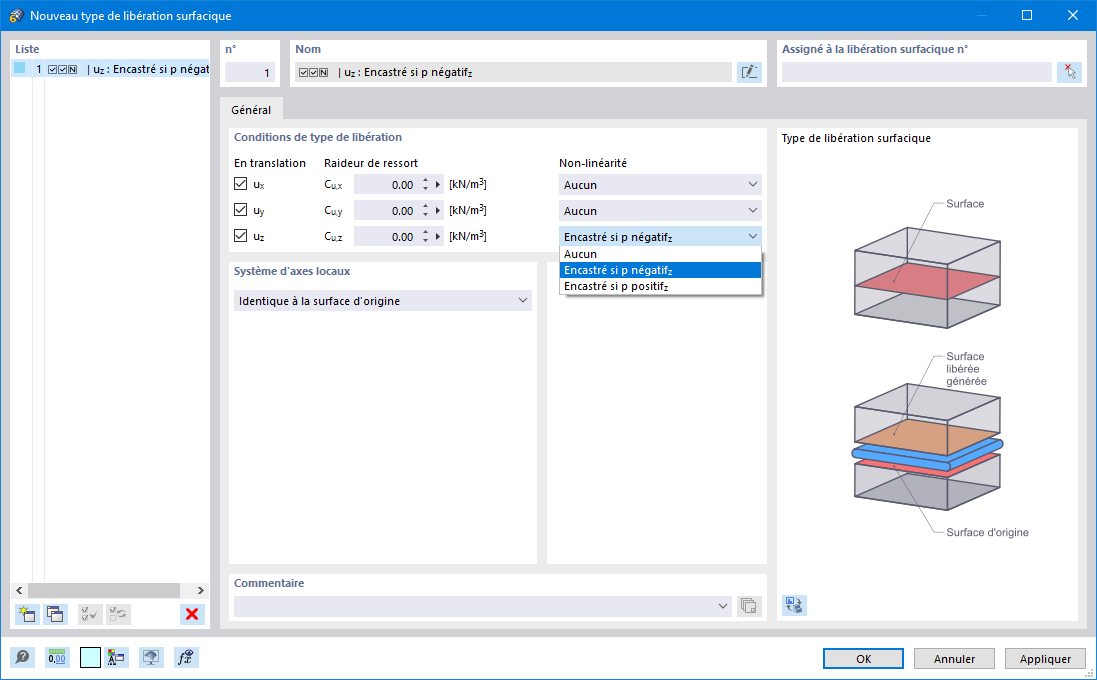Click the Annuler button
The image size is (1097, 680).
click(x=954, y=658)
